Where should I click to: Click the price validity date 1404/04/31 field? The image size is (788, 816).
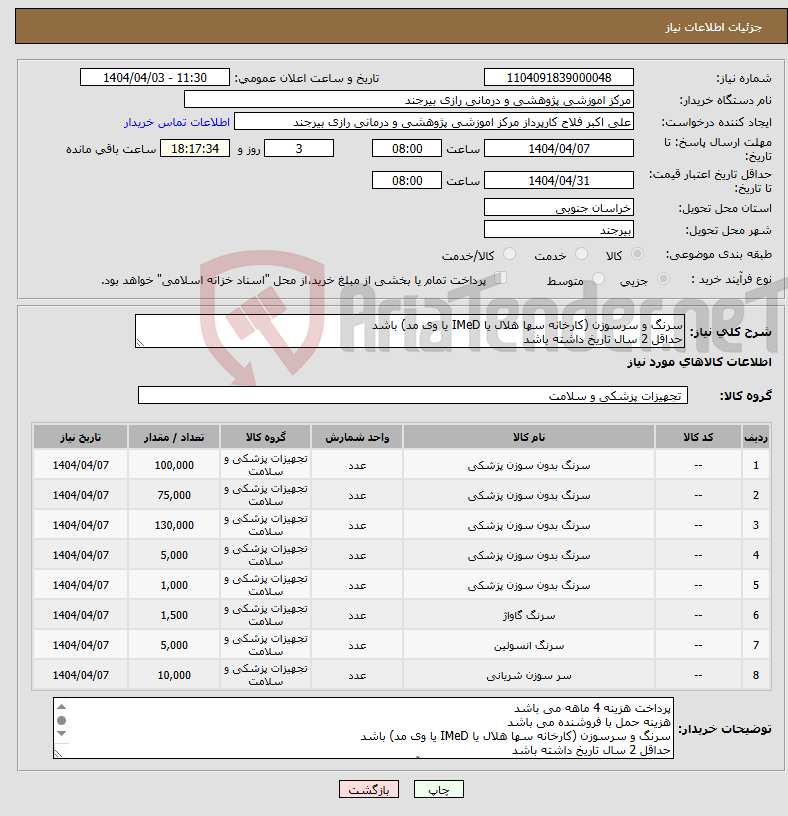tap(558, 181)
